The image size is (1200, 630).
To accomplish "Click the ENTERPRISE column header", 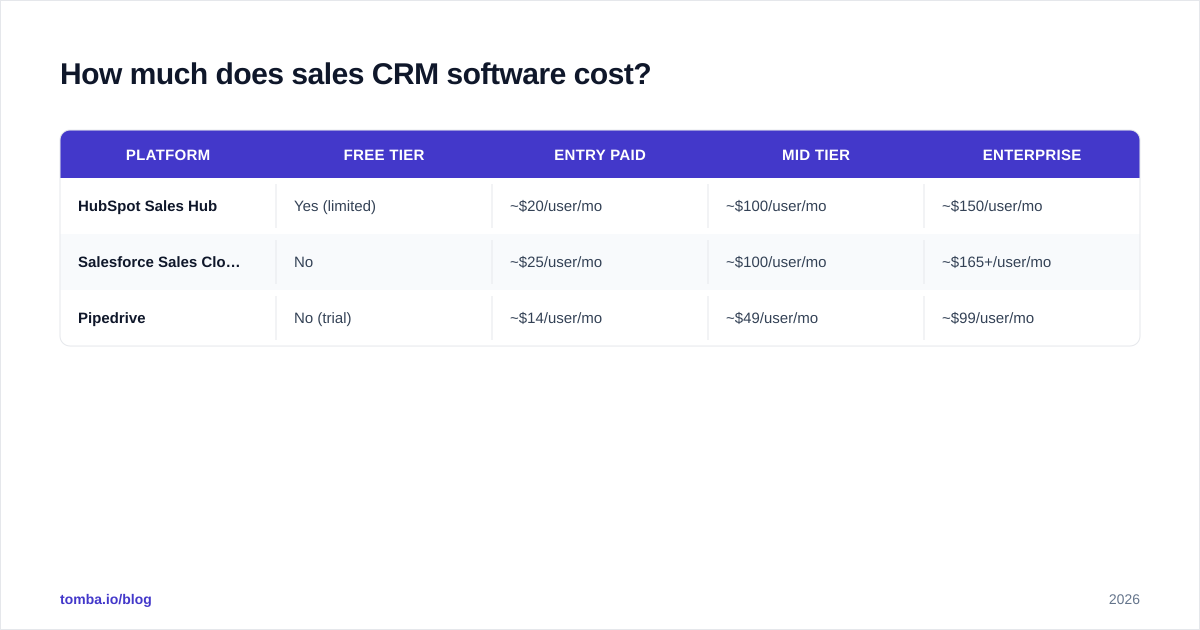I will [x=1032, y=155].
